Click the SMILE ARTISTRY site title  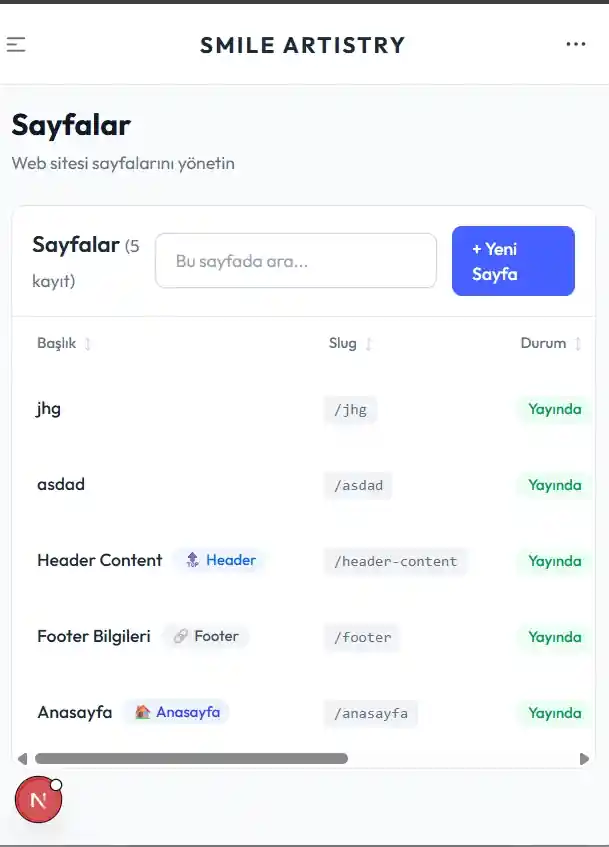click(x=303, y=45)
